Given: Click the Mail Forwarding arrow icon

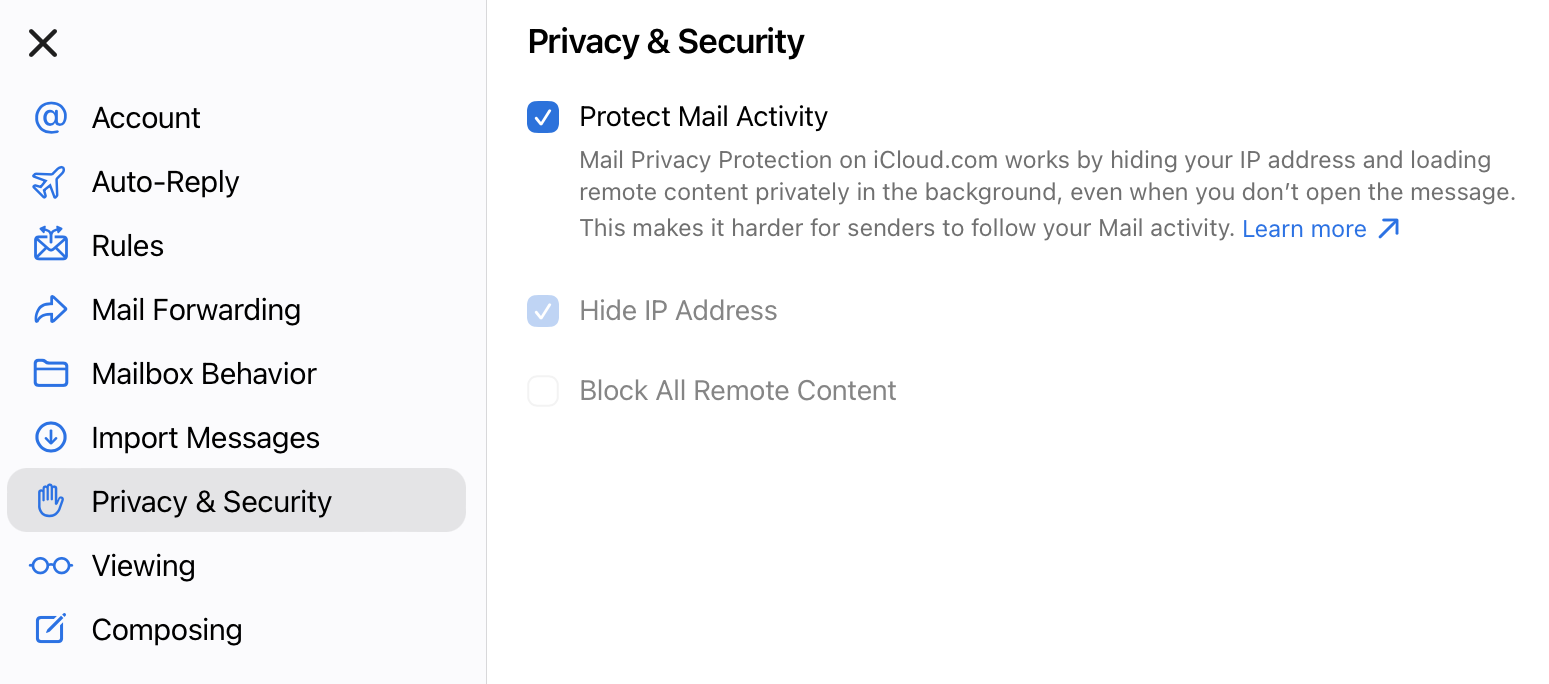Looking at the screenshot, I should click(50, 310).
